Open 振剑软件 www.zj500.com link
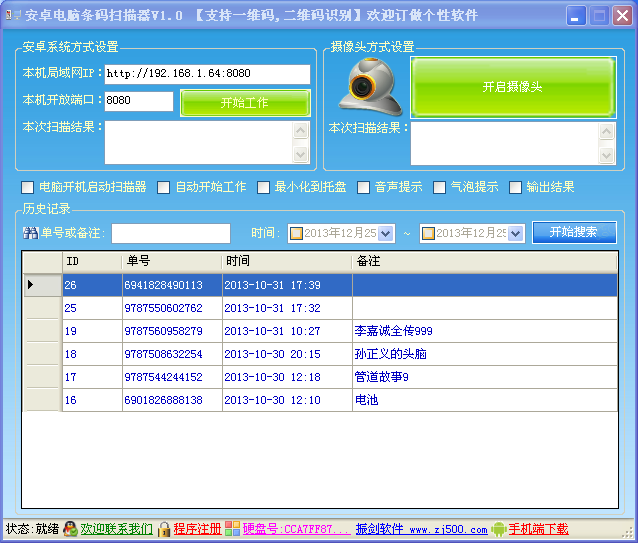638x543 pixels. [x=422, y=529]
